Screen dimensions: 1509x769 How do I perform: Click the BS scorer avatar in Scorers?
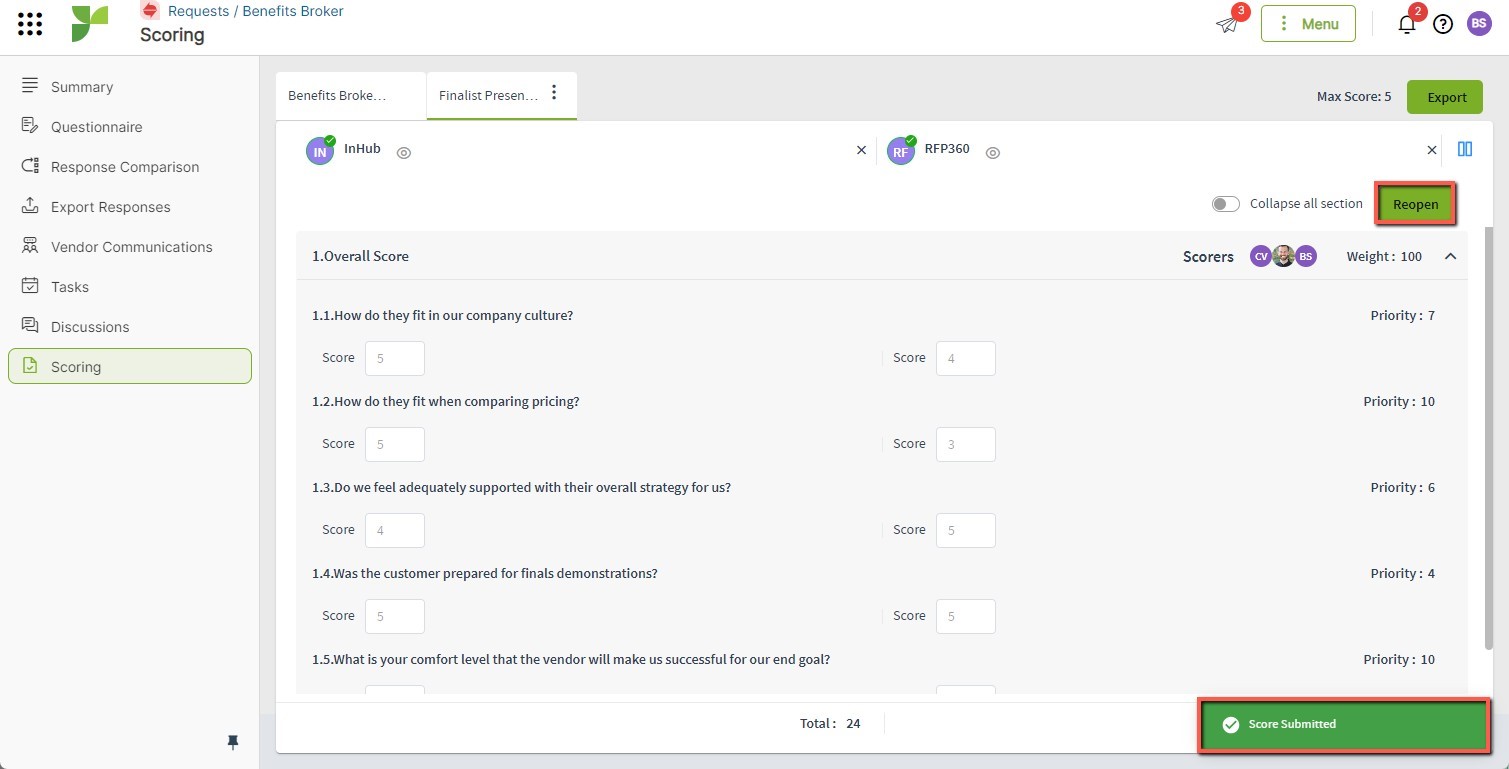[1306, 256]
